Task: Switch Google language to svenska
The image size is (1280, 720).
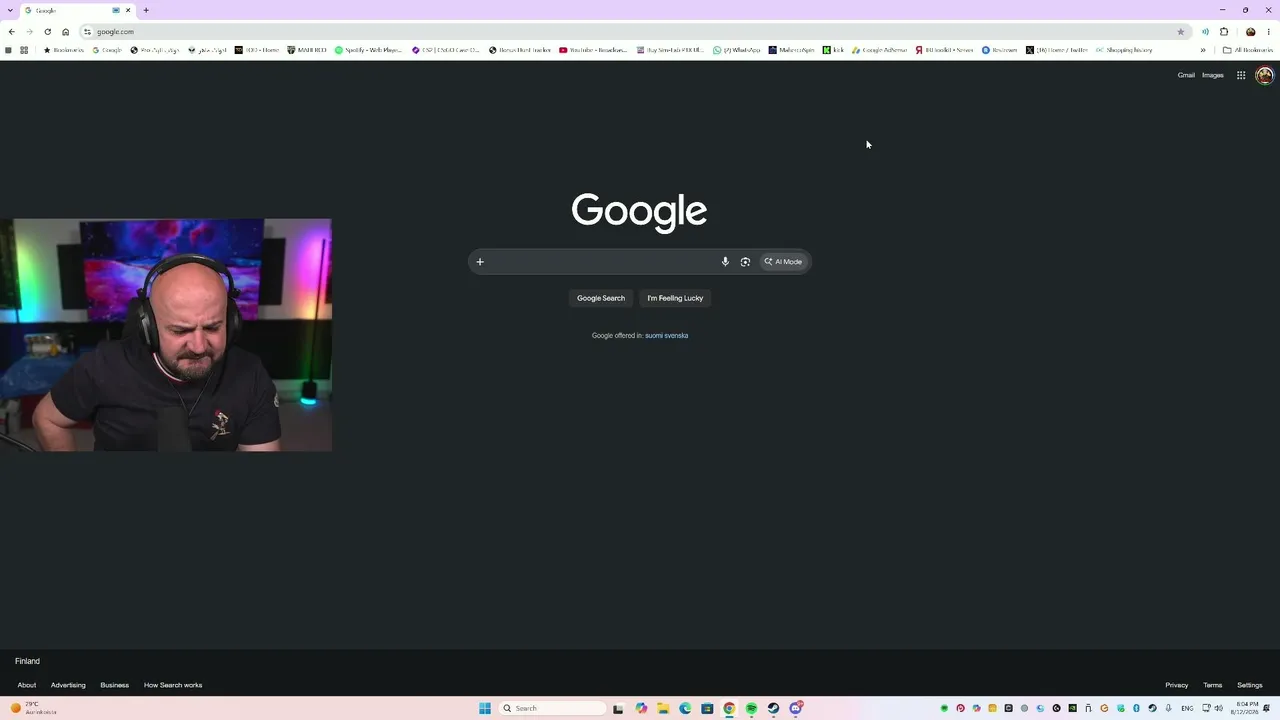Action: 677,336
